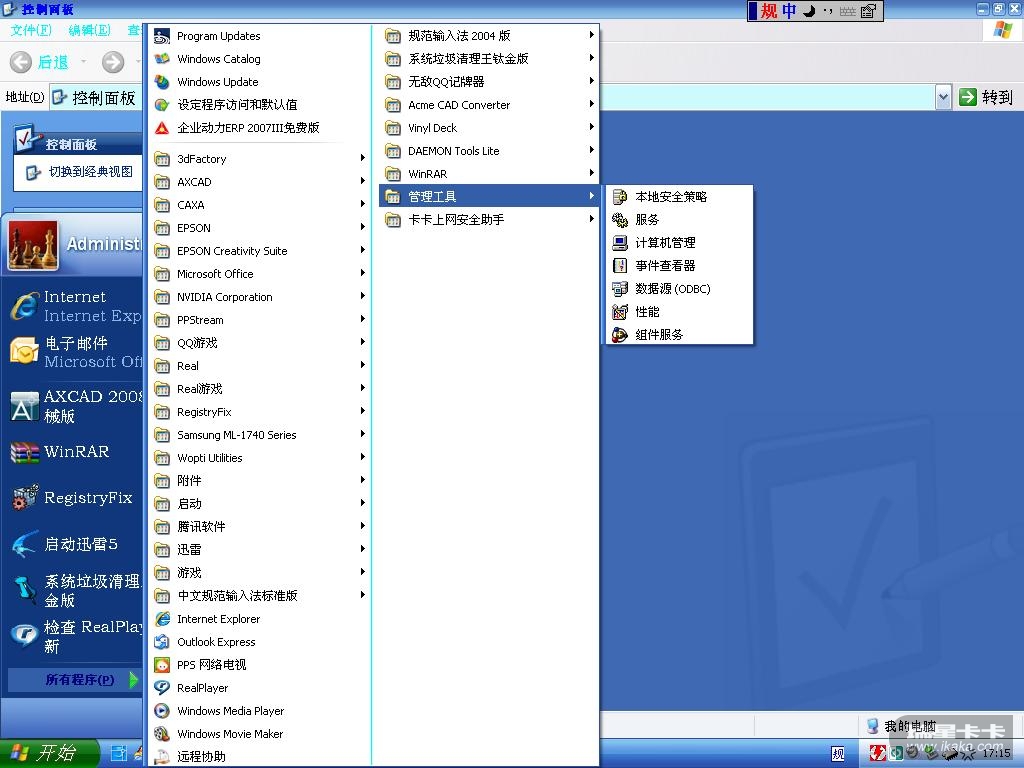
Task: Open 系统垃圾清理王钛金版 folder
Action: coord(489,59)
